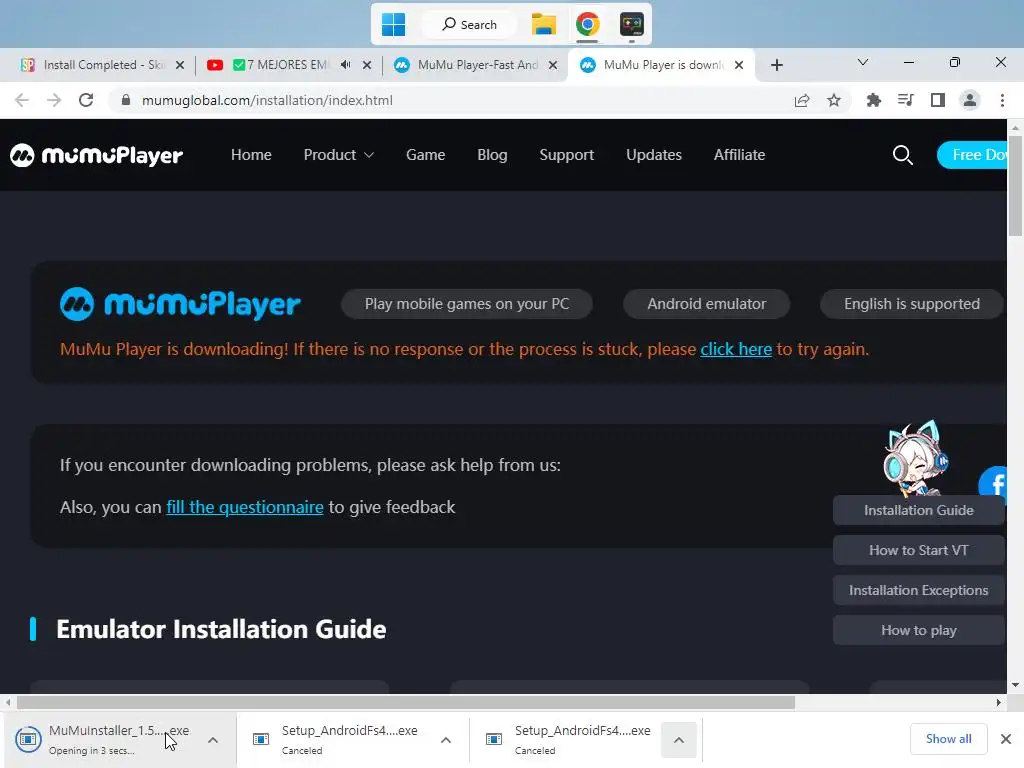
Task: Open the Home nav item
Action: (251, 155)
